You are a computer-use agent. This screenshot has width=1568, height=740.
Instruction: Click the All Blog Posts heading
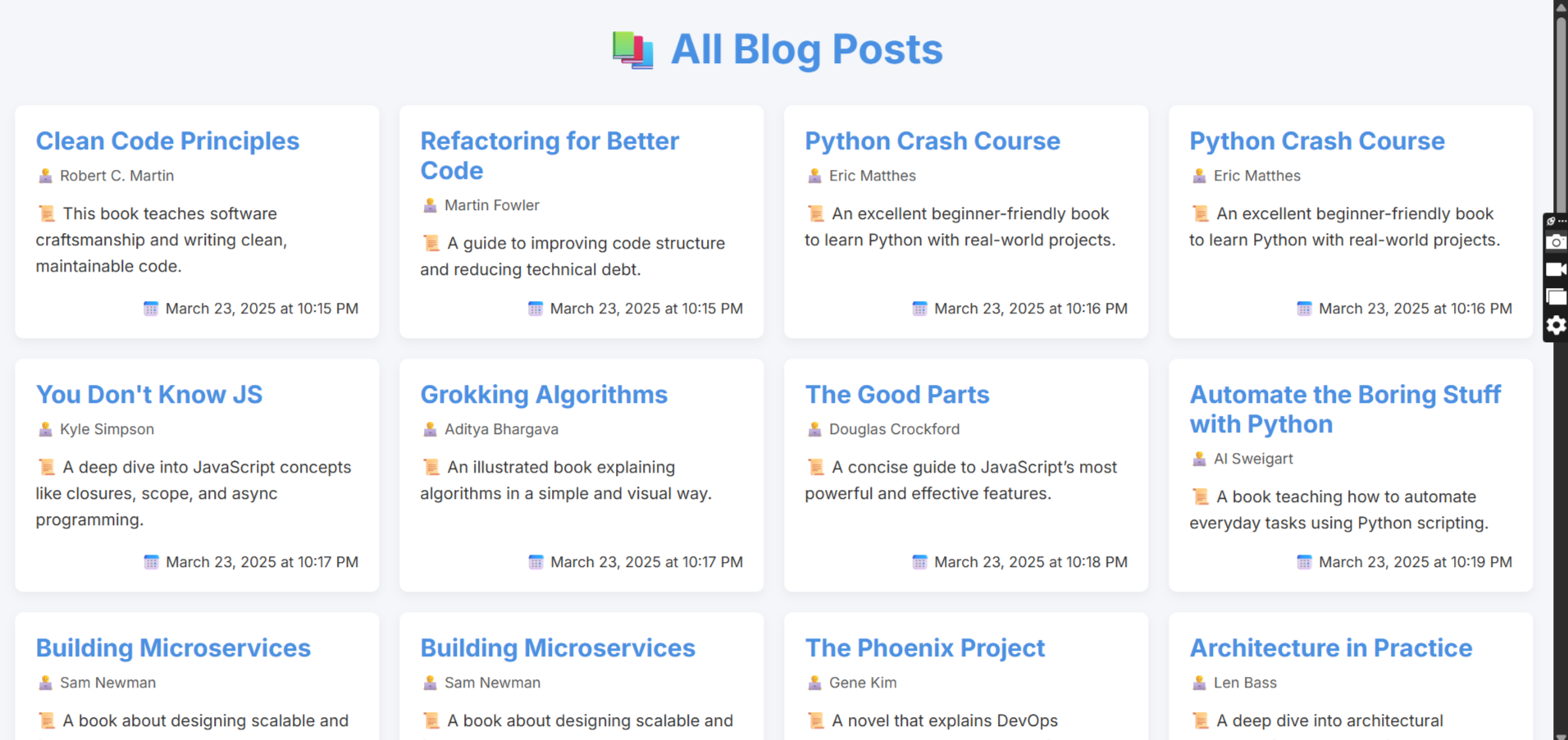click(806, 50)
